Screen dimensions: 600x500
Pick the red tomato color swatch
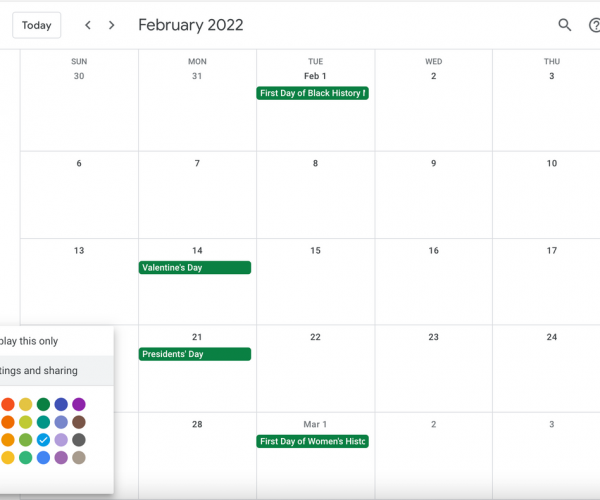point(8,404)
